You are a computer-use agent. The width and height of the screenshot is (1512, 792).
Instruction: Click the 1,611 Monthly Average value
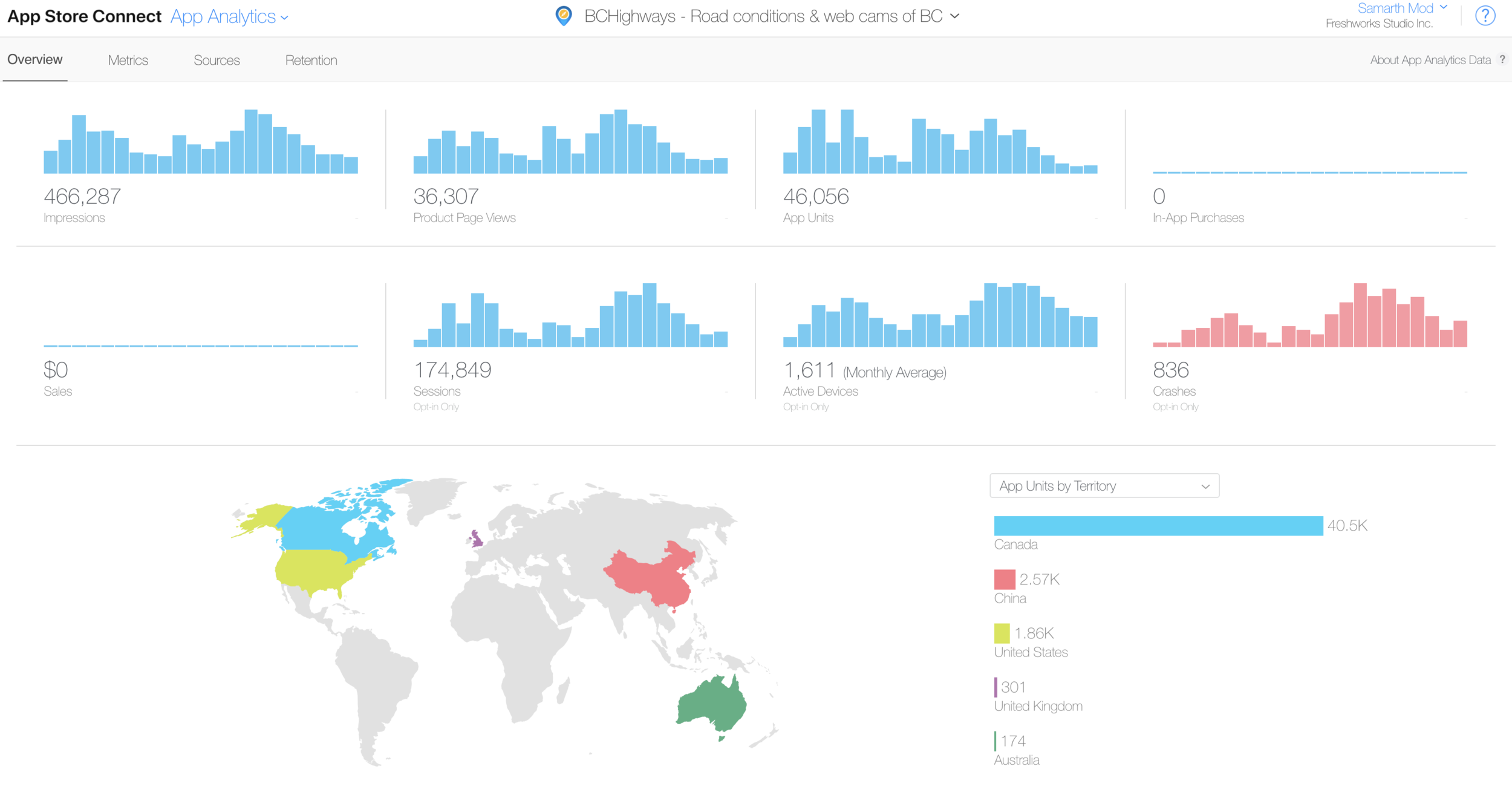865,370
